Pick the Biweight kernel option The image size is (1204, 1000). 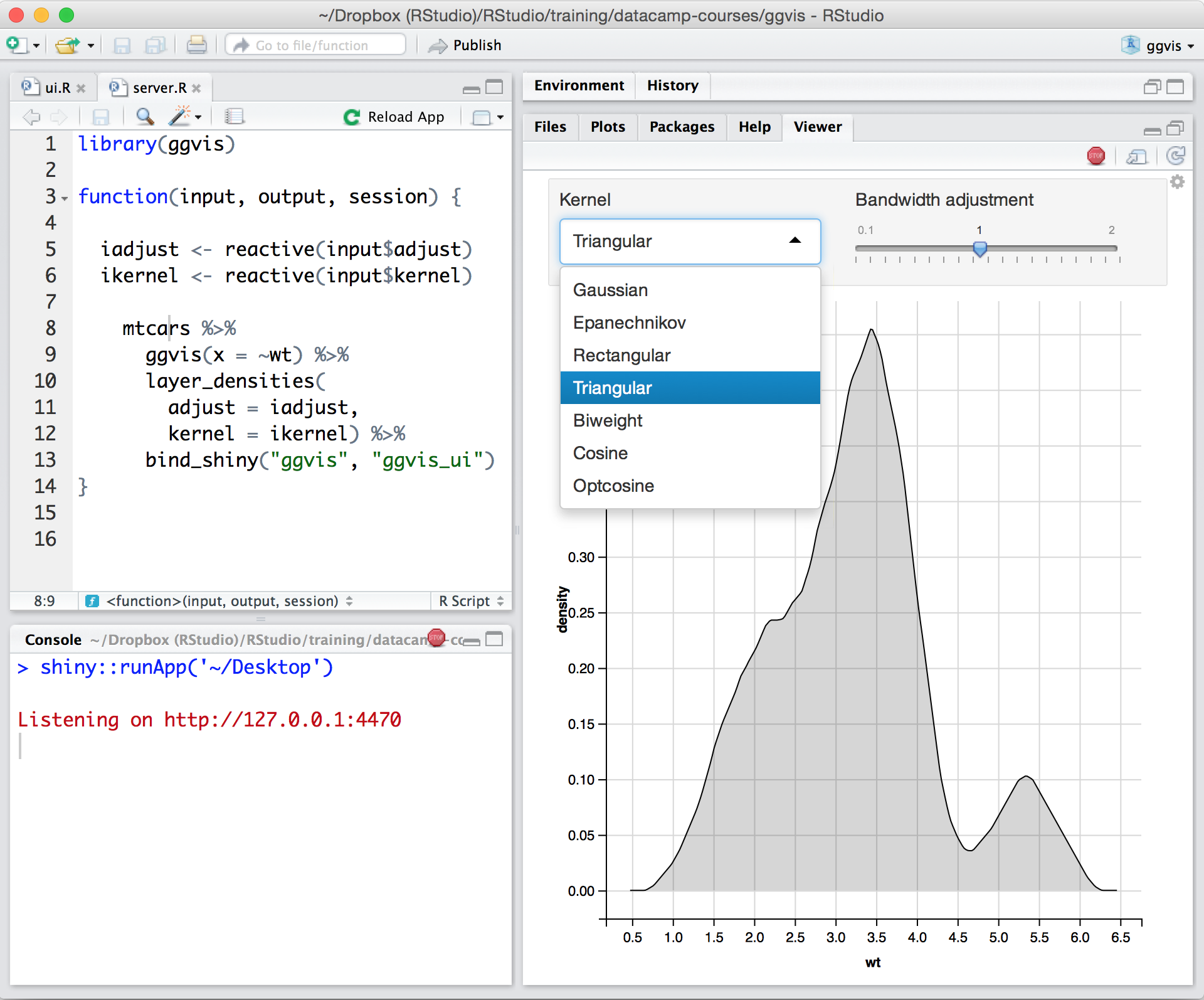point(607,420)
